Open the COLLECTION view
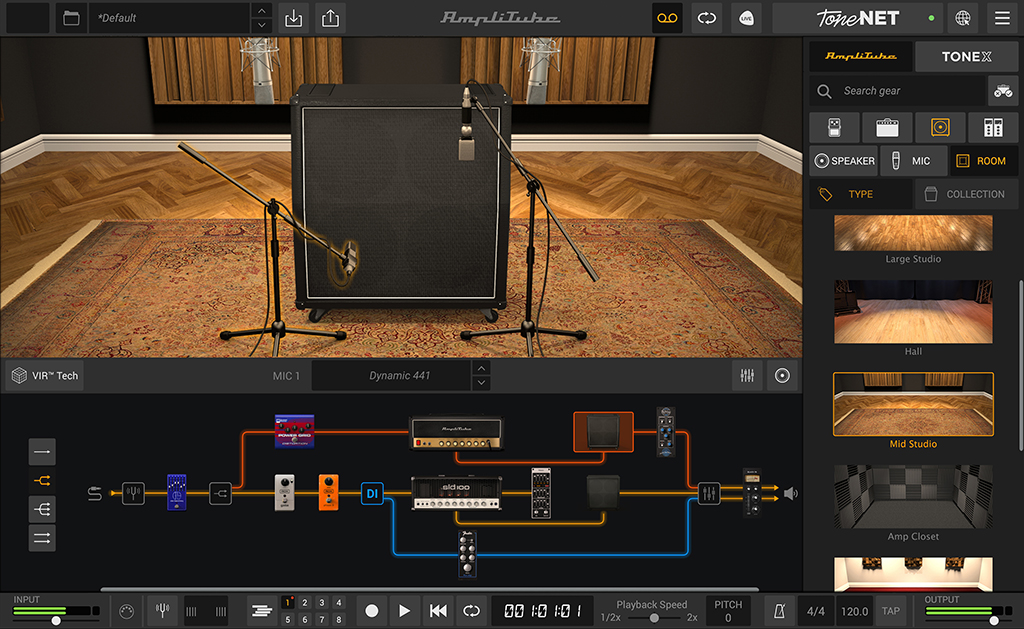 (966, 193)
